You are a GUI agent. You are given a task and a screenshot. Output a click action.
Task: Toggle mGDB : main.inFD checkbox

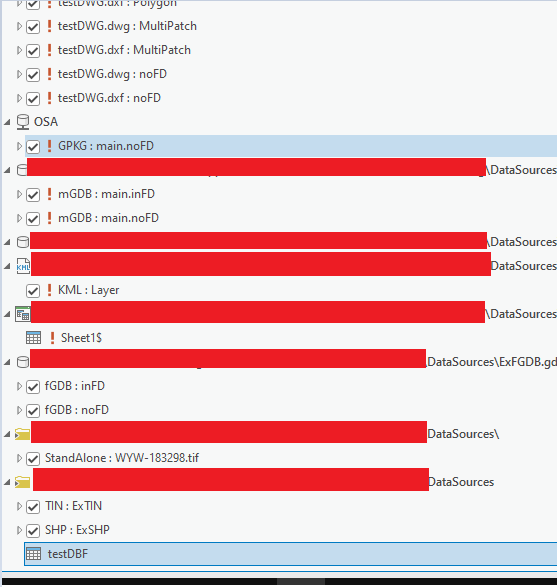point(33,194)
